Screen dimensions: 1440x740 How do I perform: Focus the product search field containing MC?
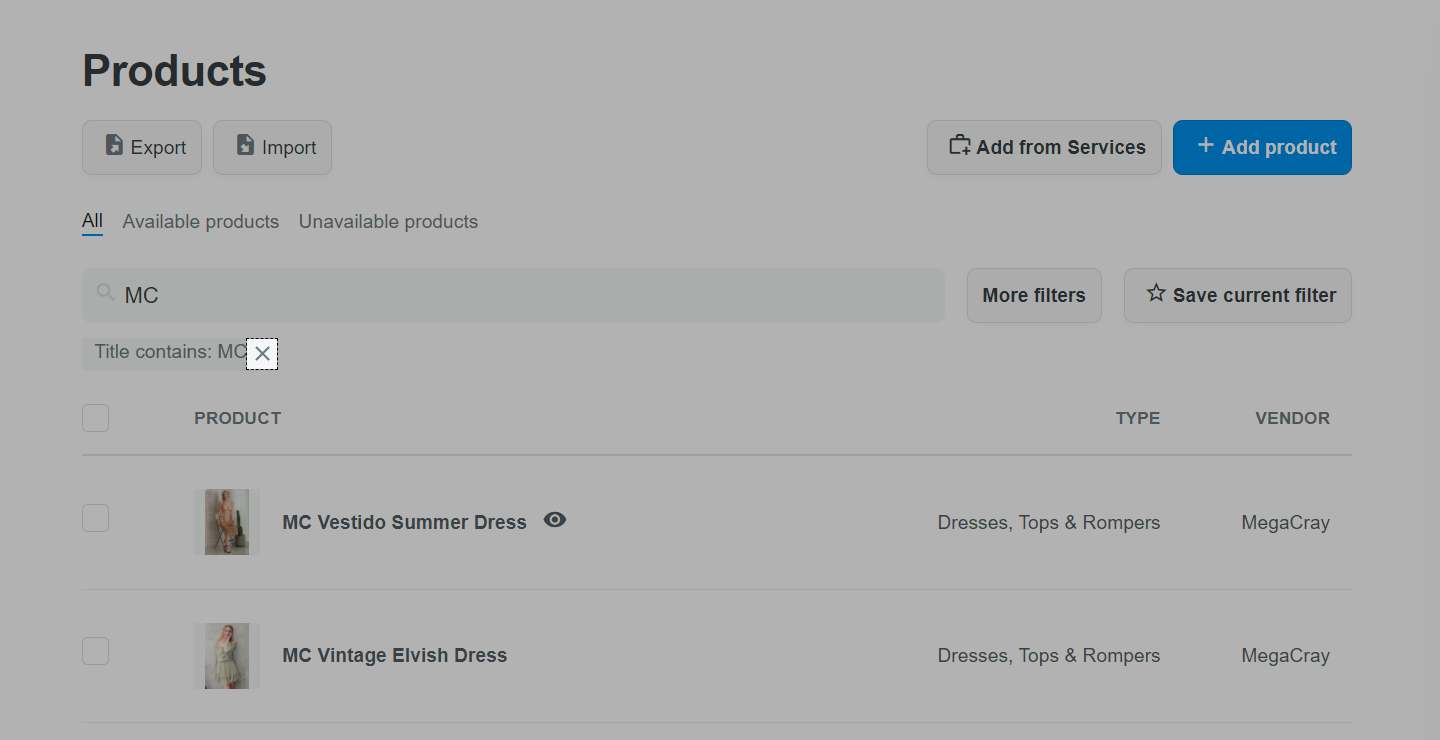[513, 295]
